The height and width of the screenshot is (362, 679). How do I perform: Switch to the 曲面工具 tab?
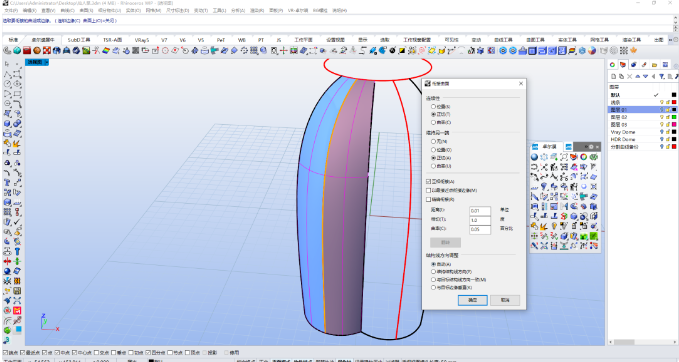[x=535, y=40]
